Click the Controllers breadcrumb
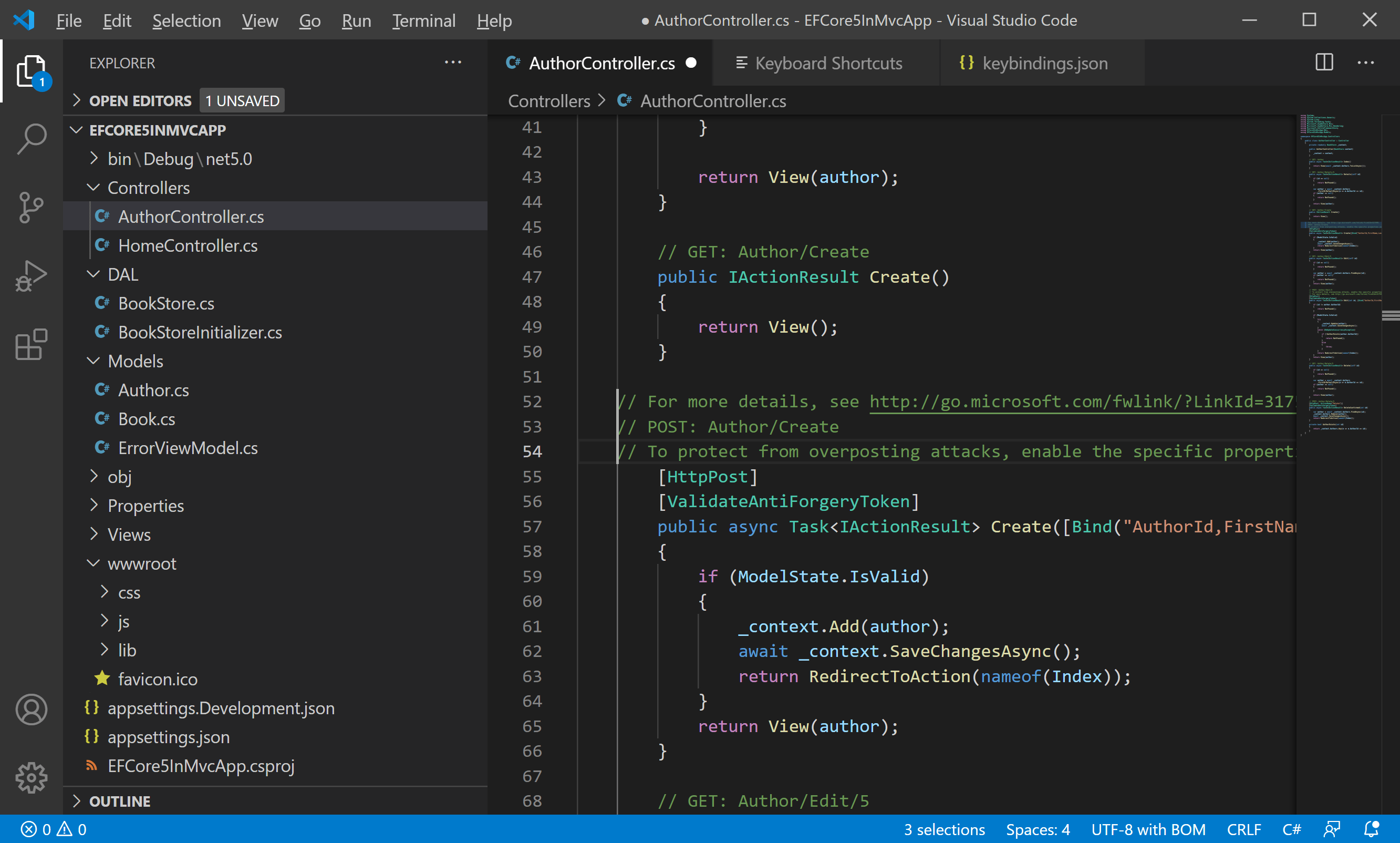 pyautogui.click(x=549, y=101)
